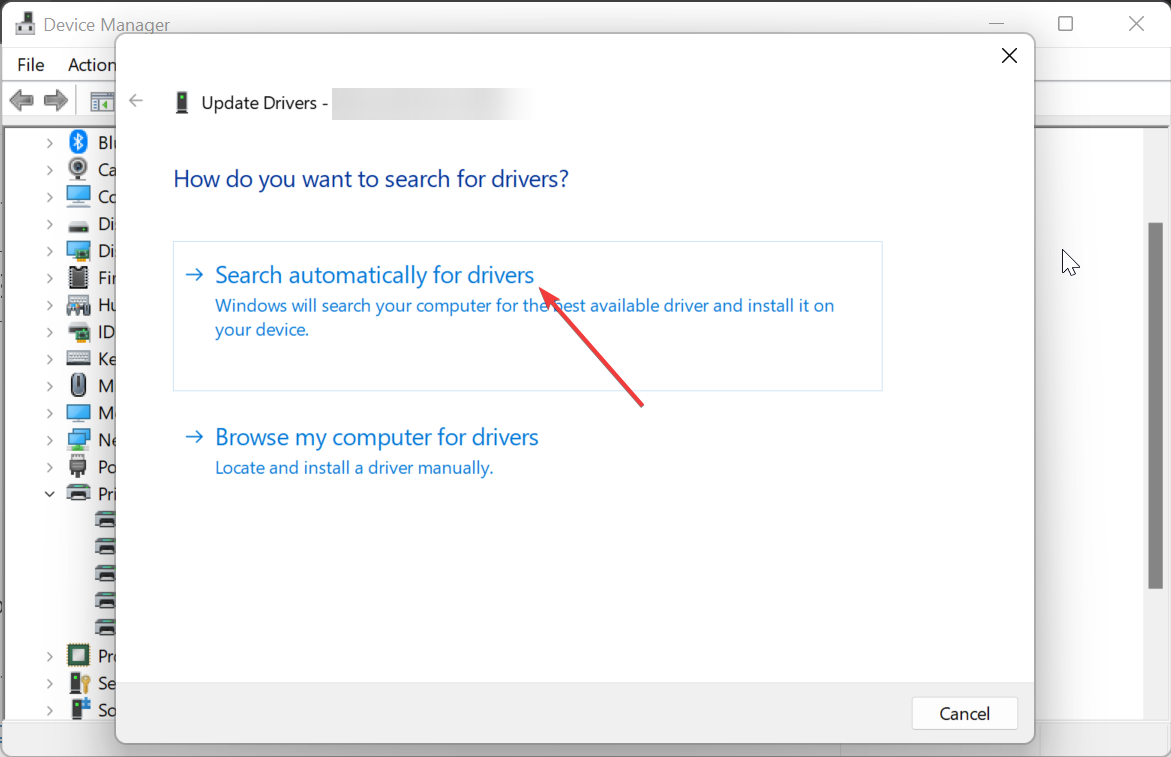Image resolution: width=1171 pixels, height=757 pixels.
Task: Click the Bluetooth category icon in device tree
Action: tap(78, 142)
